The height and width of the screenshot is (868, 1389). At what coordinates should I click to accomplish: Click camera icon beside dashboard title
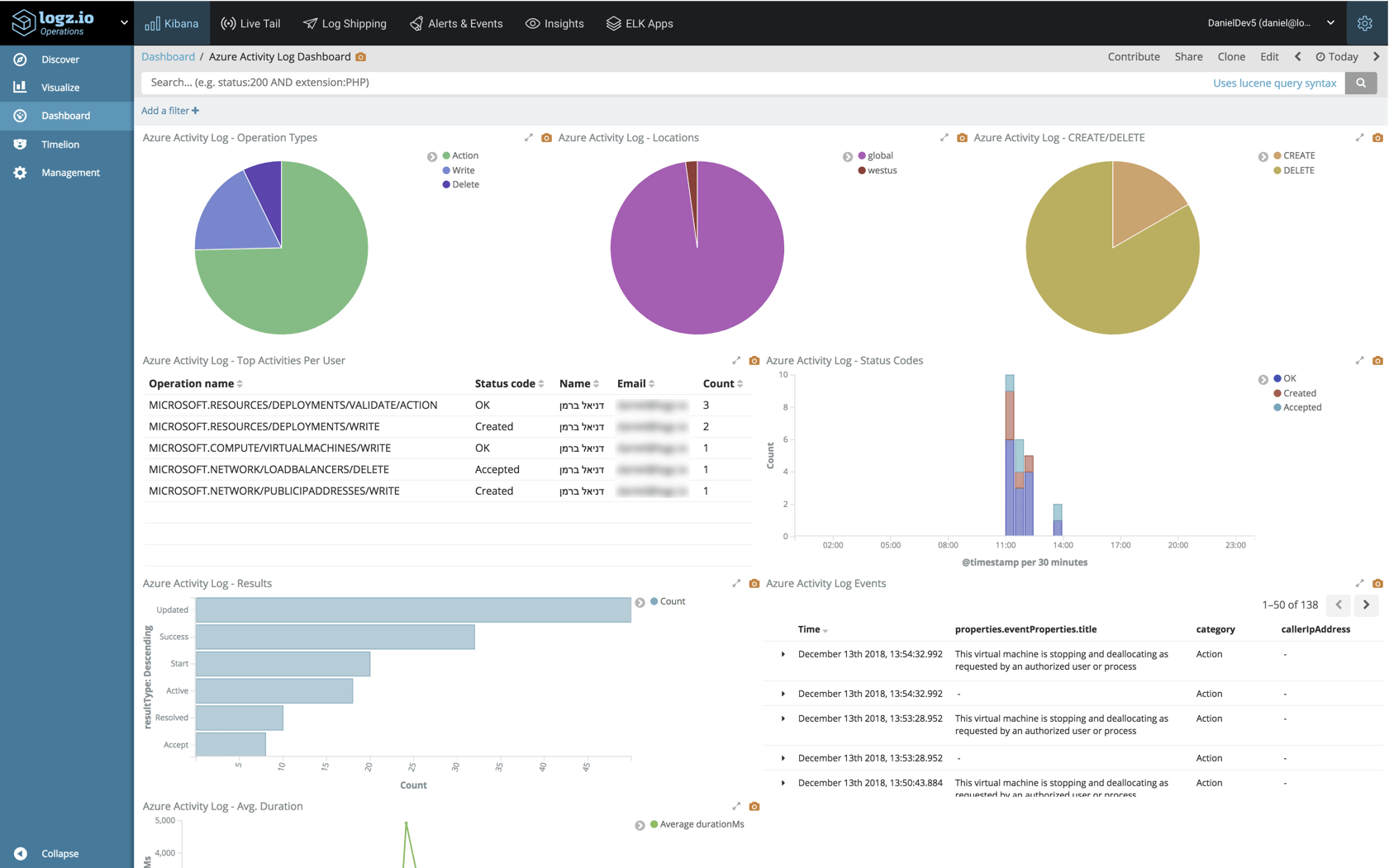coord(360,57)
